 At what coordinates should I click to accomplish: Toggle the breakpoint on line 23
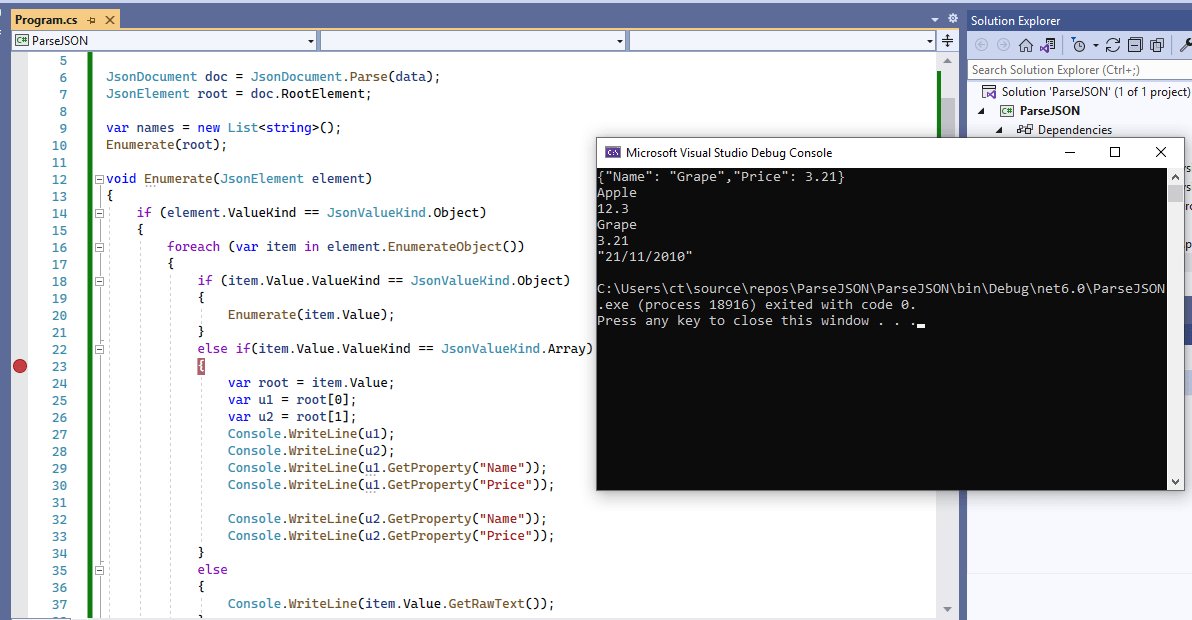[19, 366]
